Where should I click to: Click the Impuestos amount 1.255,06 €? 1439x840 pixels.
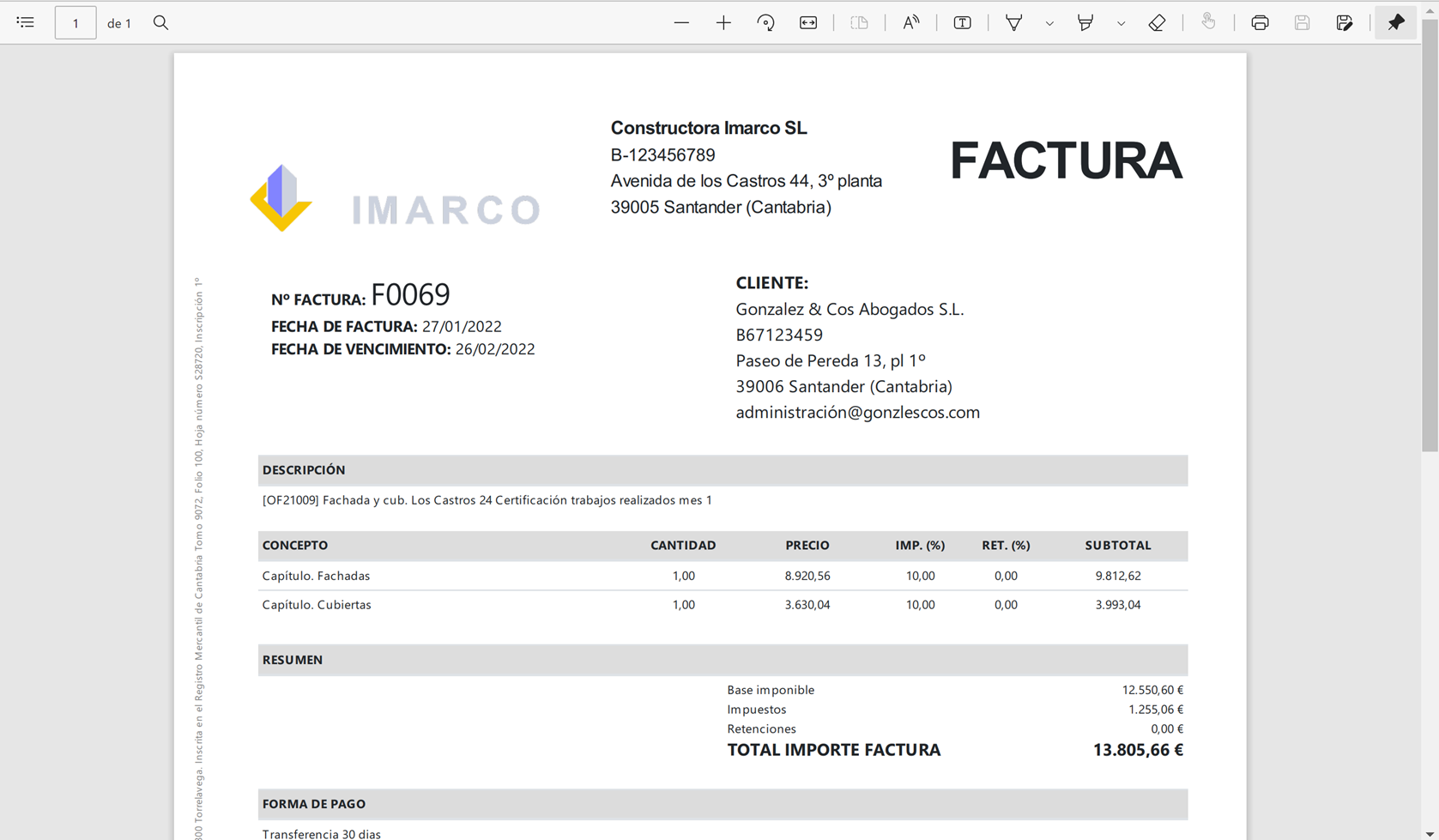tap(1156, 710)
